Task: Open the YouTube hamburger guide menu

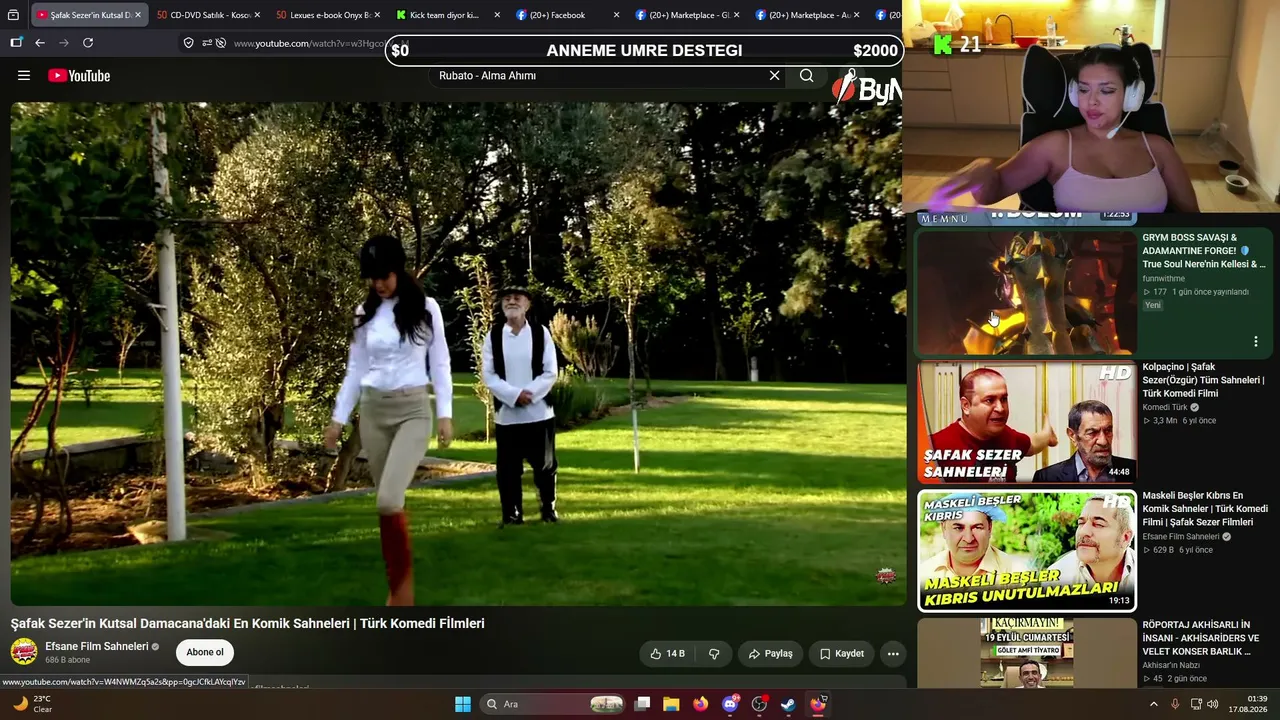Action: tap(24, 76)
